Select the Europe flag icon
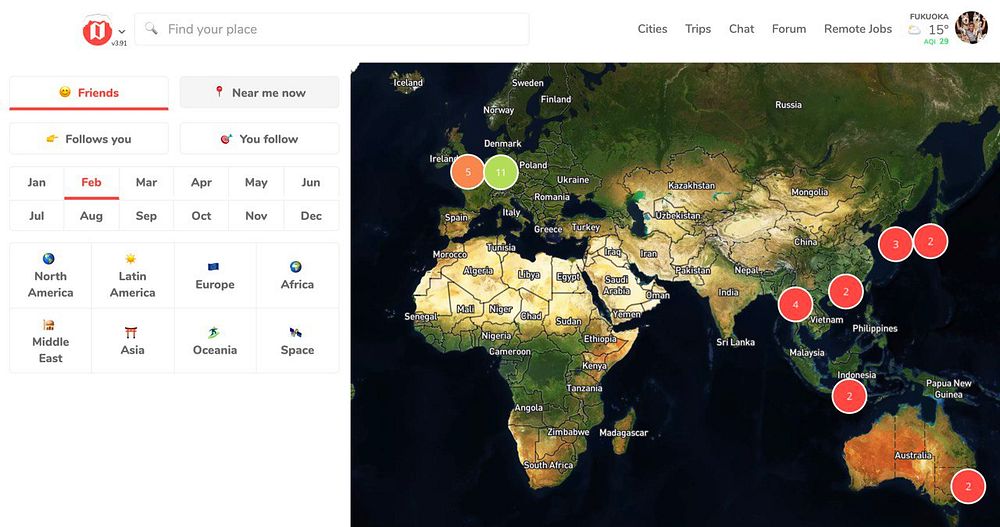 click(x=214, y=266)
